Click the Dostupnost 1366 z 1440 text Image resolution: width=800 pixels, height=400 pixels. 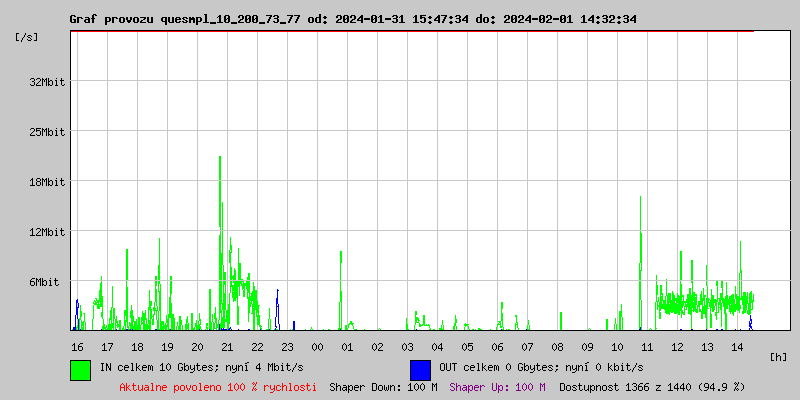coord(651,386)
